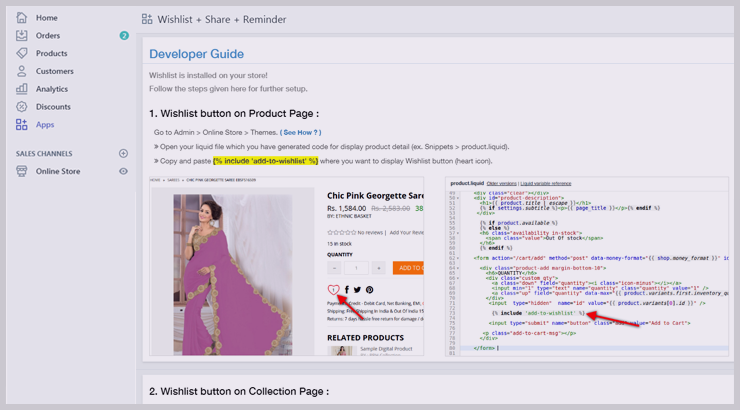Click the orange Add to Cart button

pyautogui.click(x=409, y=268)
